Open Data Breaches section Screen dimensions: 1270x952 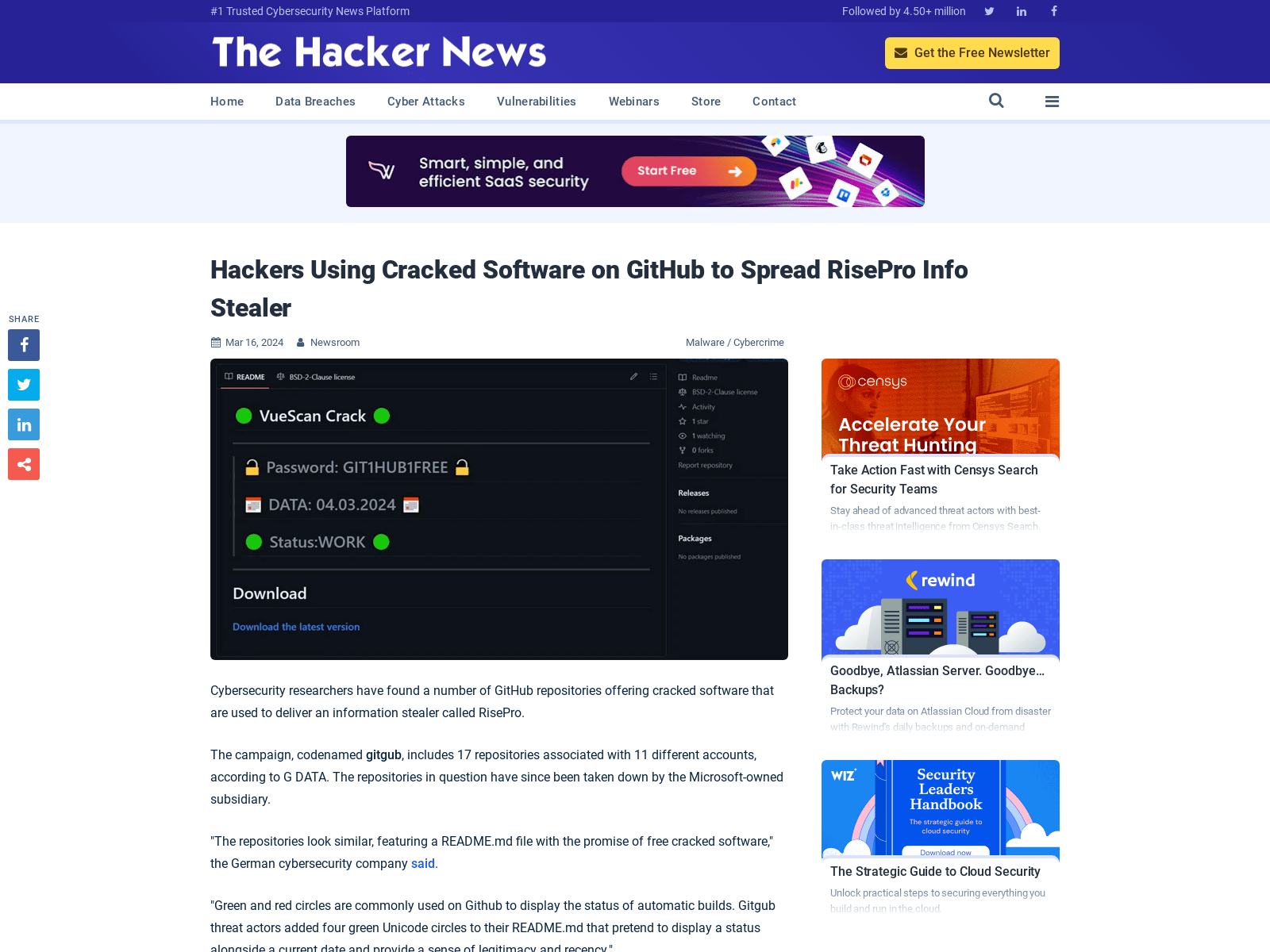315,102
